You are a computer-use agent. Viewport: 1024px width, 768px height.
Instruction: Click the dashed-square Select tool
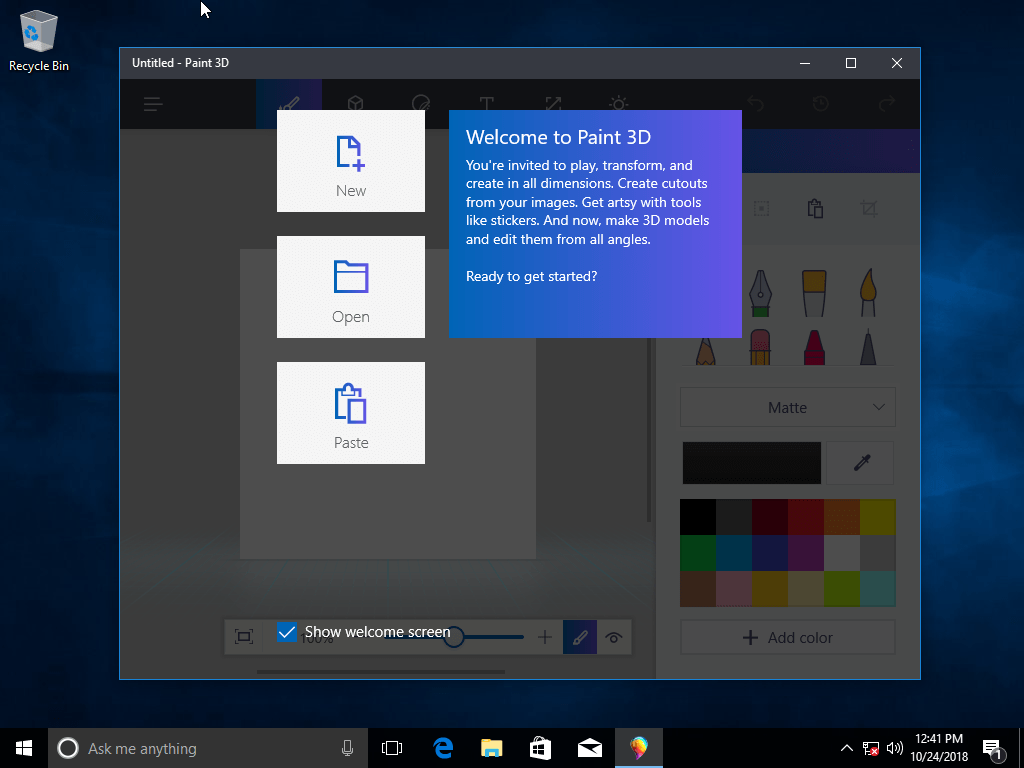[761, 209]
